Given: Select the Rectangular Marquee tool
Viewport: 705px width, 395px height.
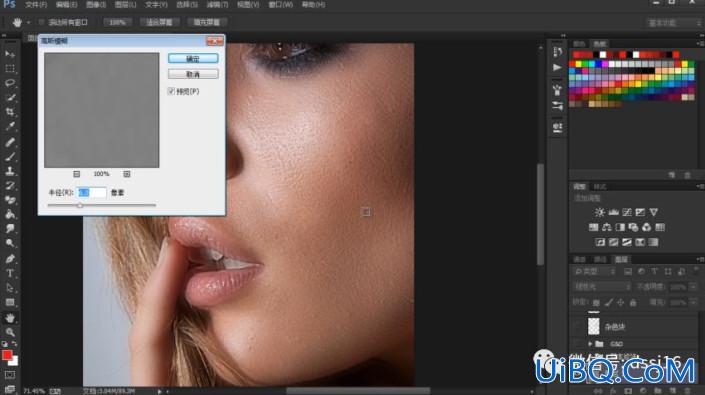Looking at the screenshot, I should [10, 69].
